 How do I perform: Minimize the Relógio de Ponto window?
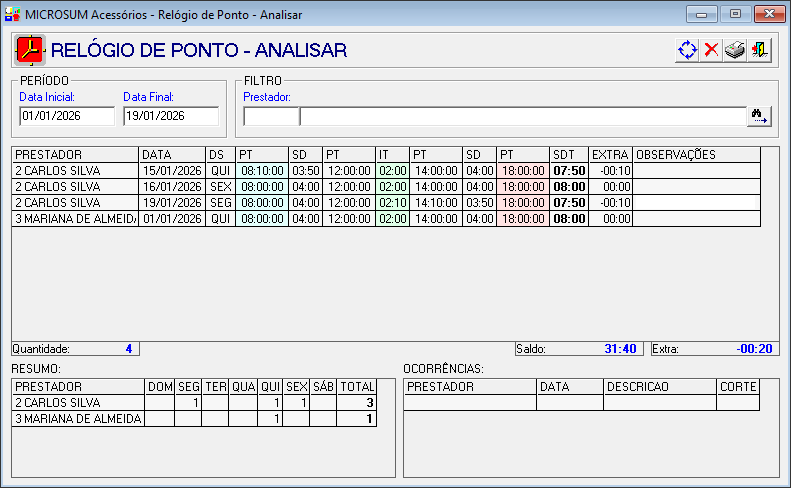click(x=701, y=14)
